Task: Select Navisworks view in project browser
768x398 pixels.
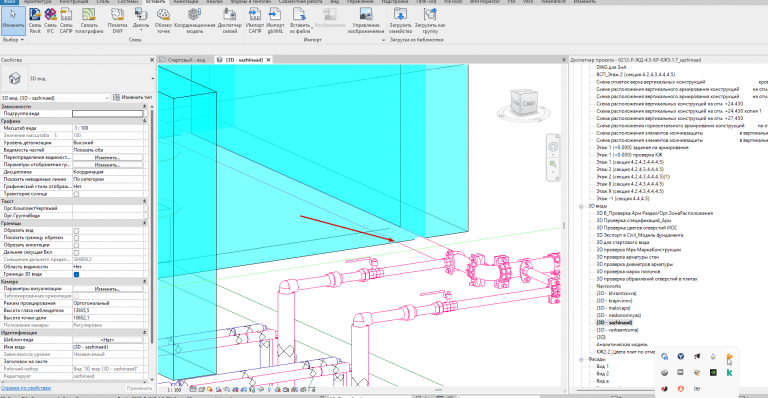Action: click(608, 286)
